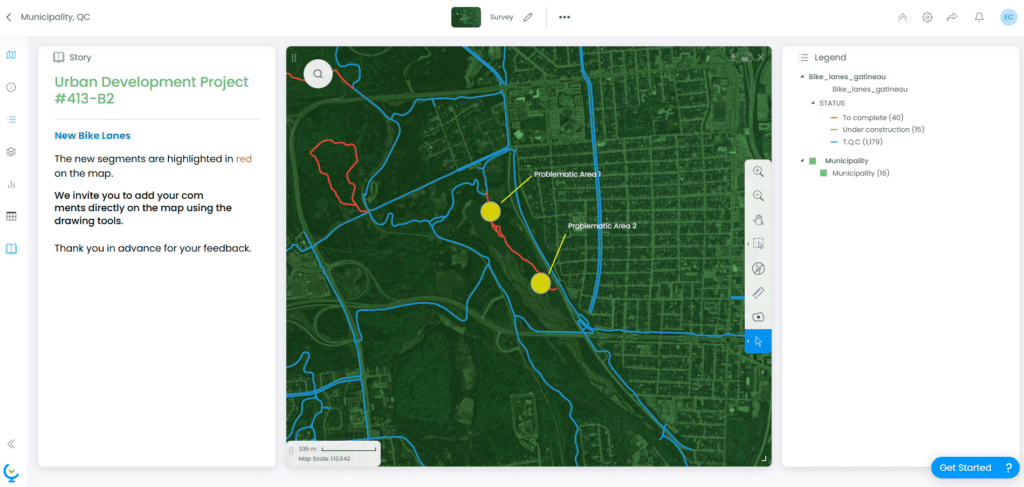Open the story book icon in the left sidebar
The image size is (1024, 487).
pyautogui.click(x=11, y=249)
